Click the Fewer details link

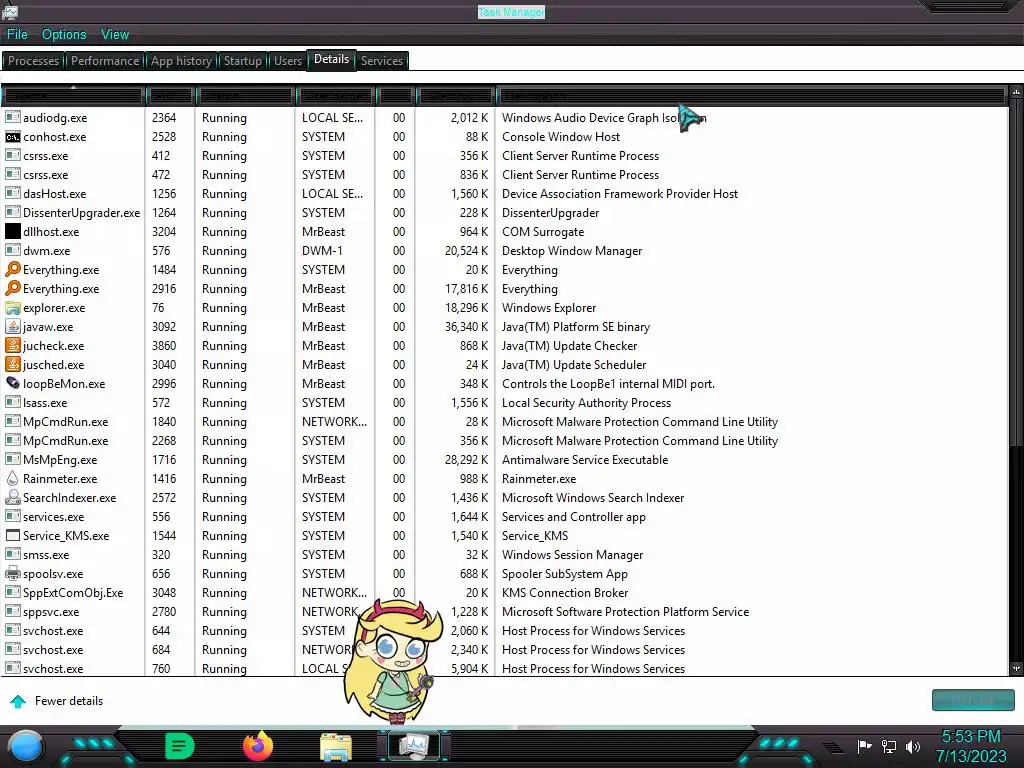(69, 701)
